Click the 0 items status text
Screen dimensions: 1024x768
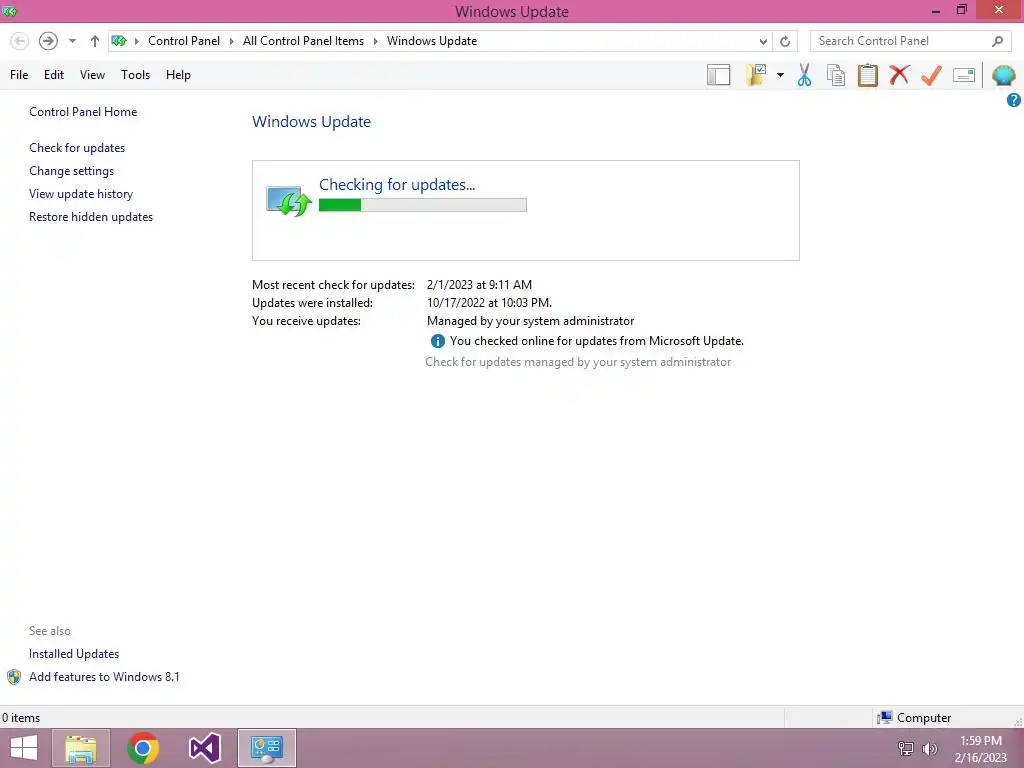pos(21,718)
